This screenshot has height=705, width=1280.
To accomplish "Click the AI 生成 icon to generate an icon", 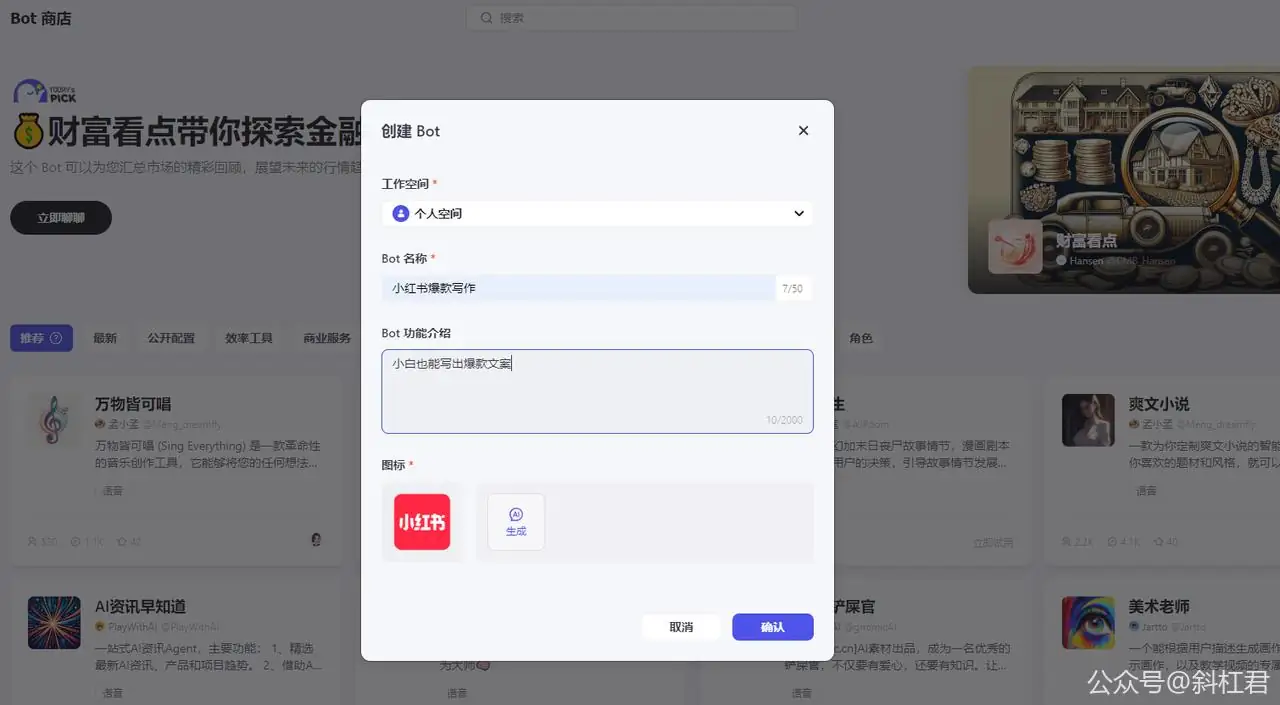I will point(515,521).
